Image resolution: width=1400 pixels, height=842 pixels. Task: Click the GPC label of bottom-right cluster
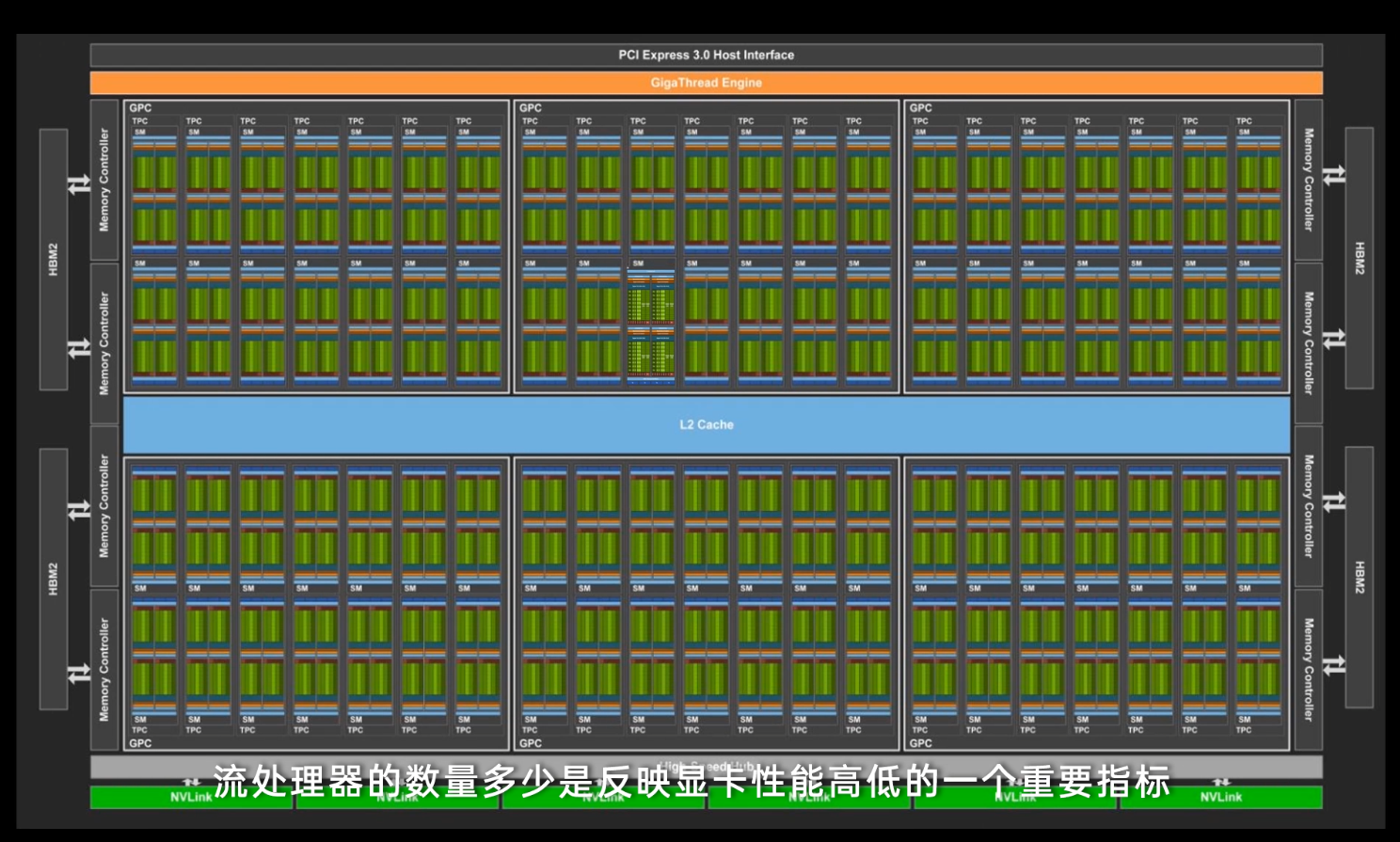point(921,743)
